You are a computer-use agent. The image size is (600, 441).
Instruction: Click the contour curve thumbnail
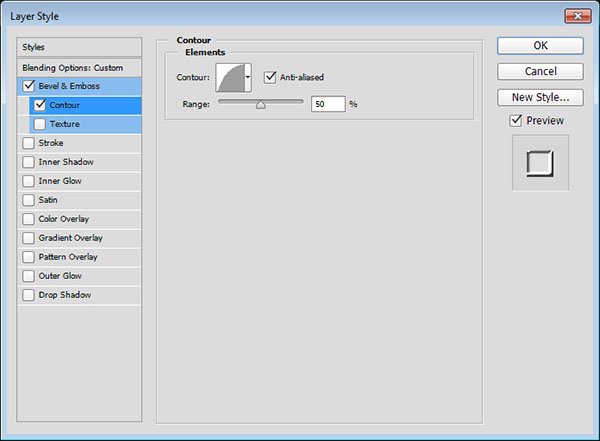230,78
